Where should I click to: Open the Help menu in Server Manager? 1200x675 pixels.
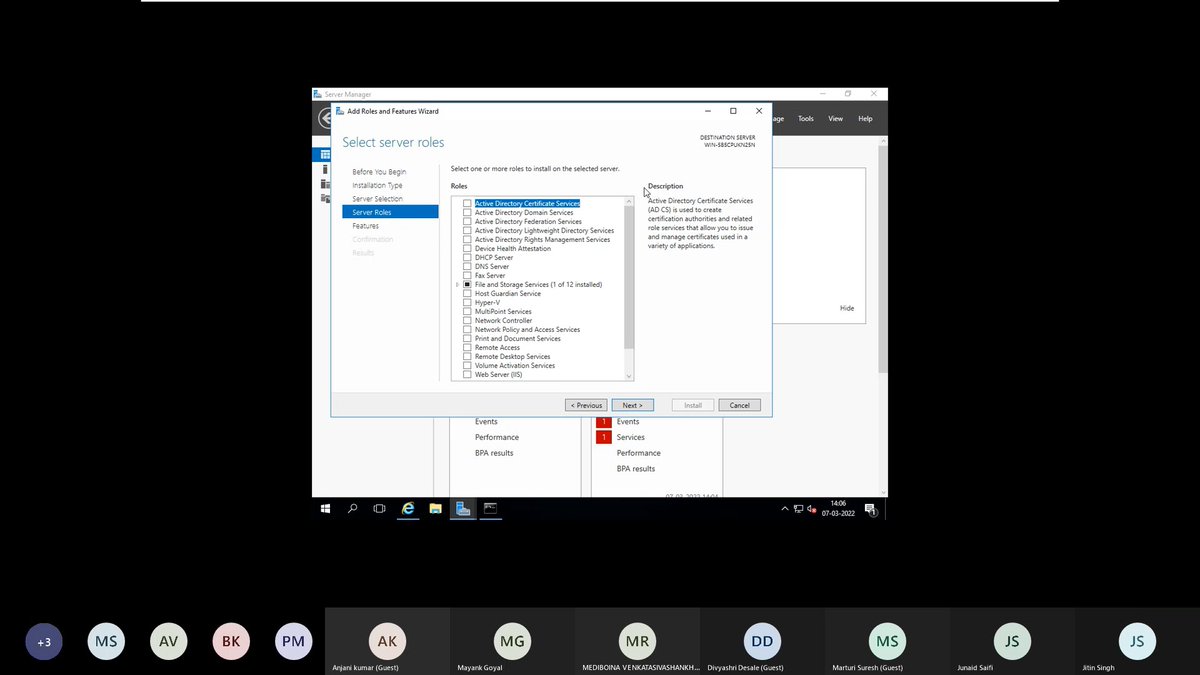(865, 119)
